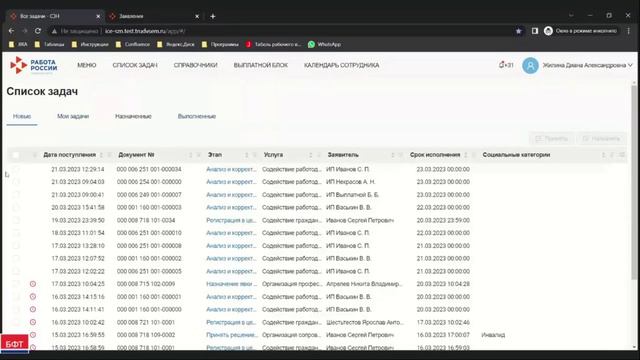
Task: Open a new browser tab
Action: click(x=213, y=16)
